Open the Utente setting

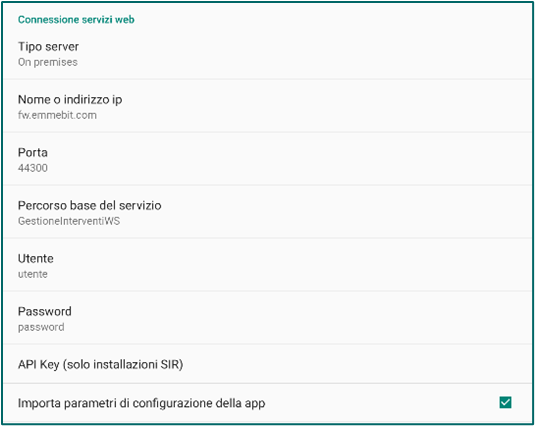tap(267, 265)
